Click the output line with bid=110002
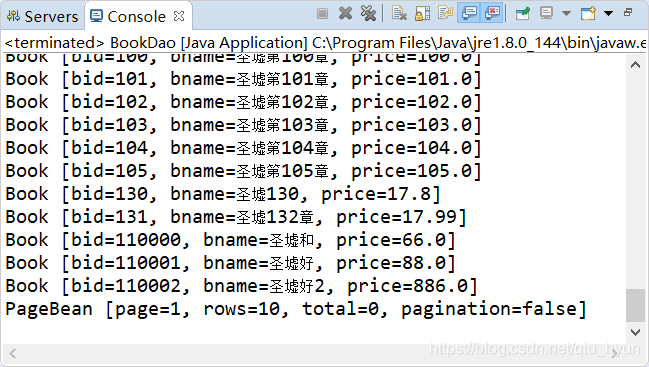Viewport: 649px width, 367px height. tap(242, 286)
